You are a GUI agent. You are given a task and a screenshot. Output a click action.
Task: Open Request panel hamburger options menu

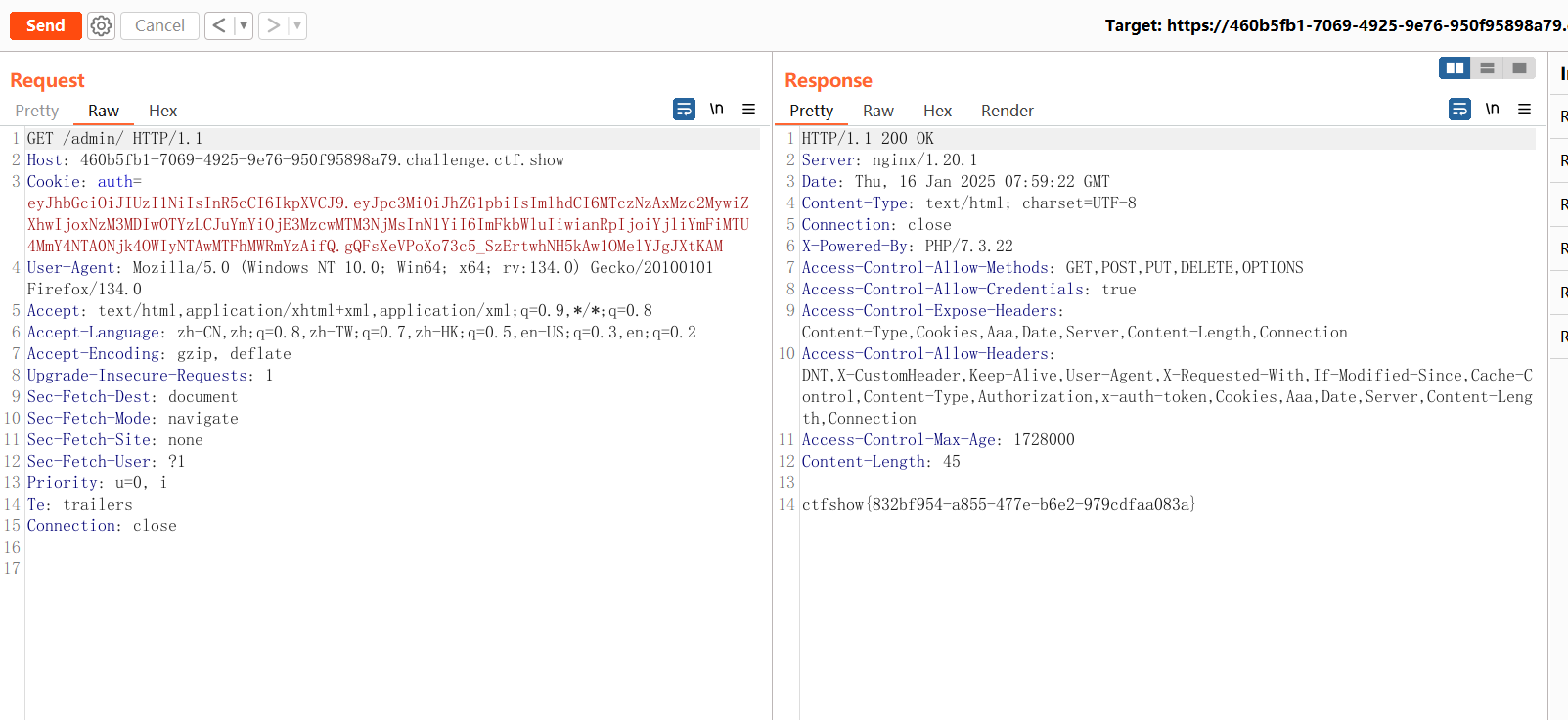pyautogui.click(x=748, y=109)
